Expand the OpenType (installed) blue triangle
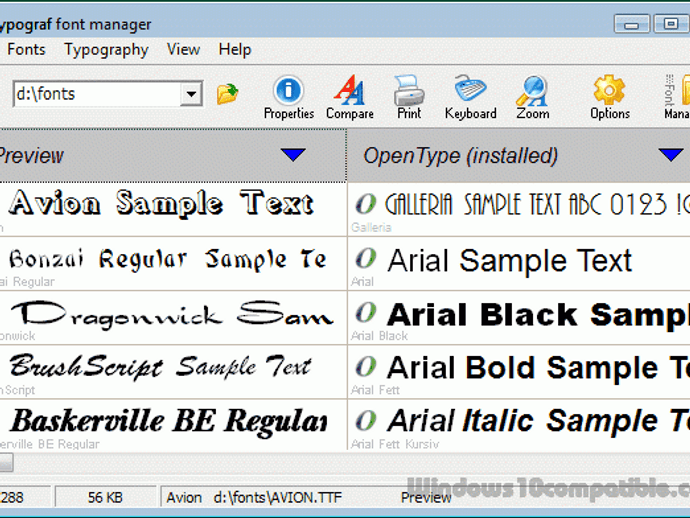Viewport: 690px width, 518px height. coord(671,154)
